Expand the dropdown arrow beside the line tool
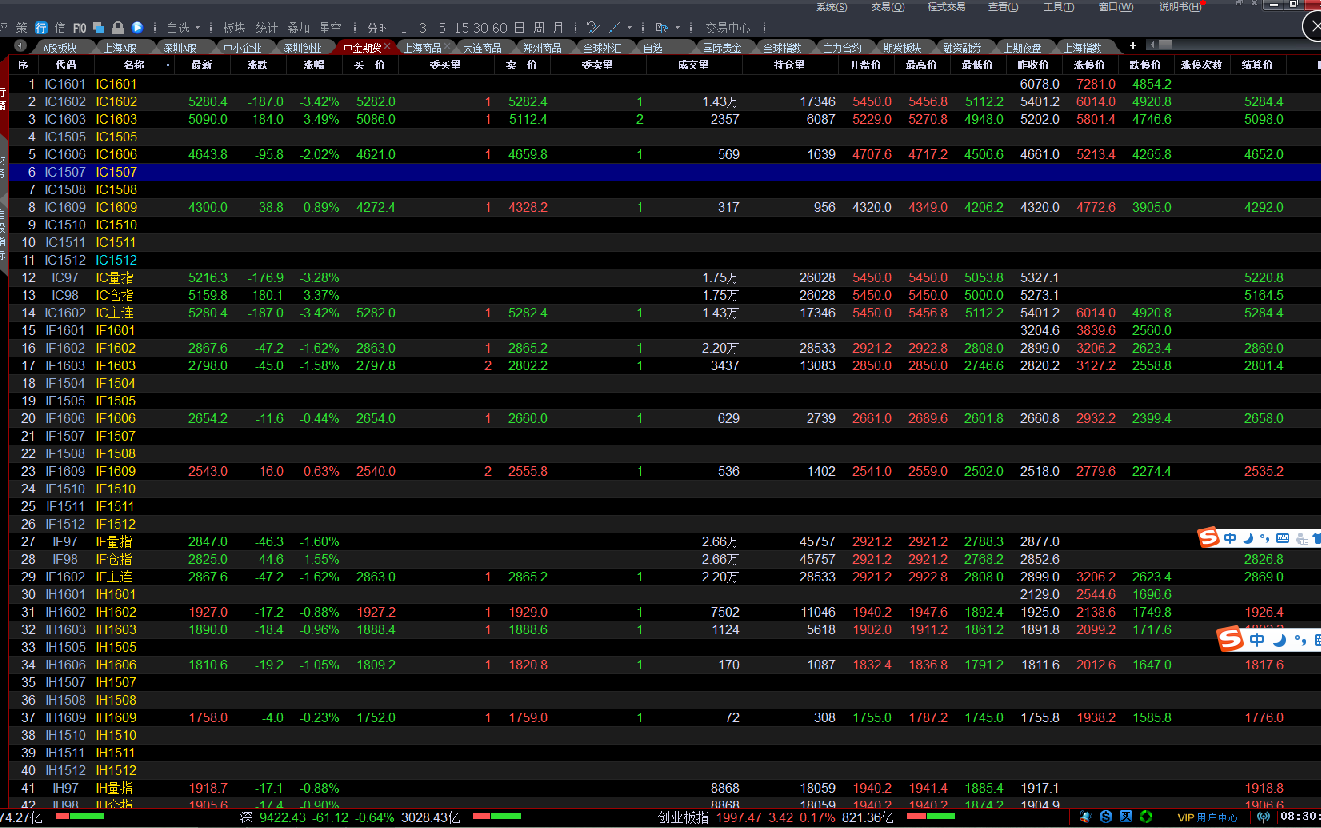 point(630,27)
